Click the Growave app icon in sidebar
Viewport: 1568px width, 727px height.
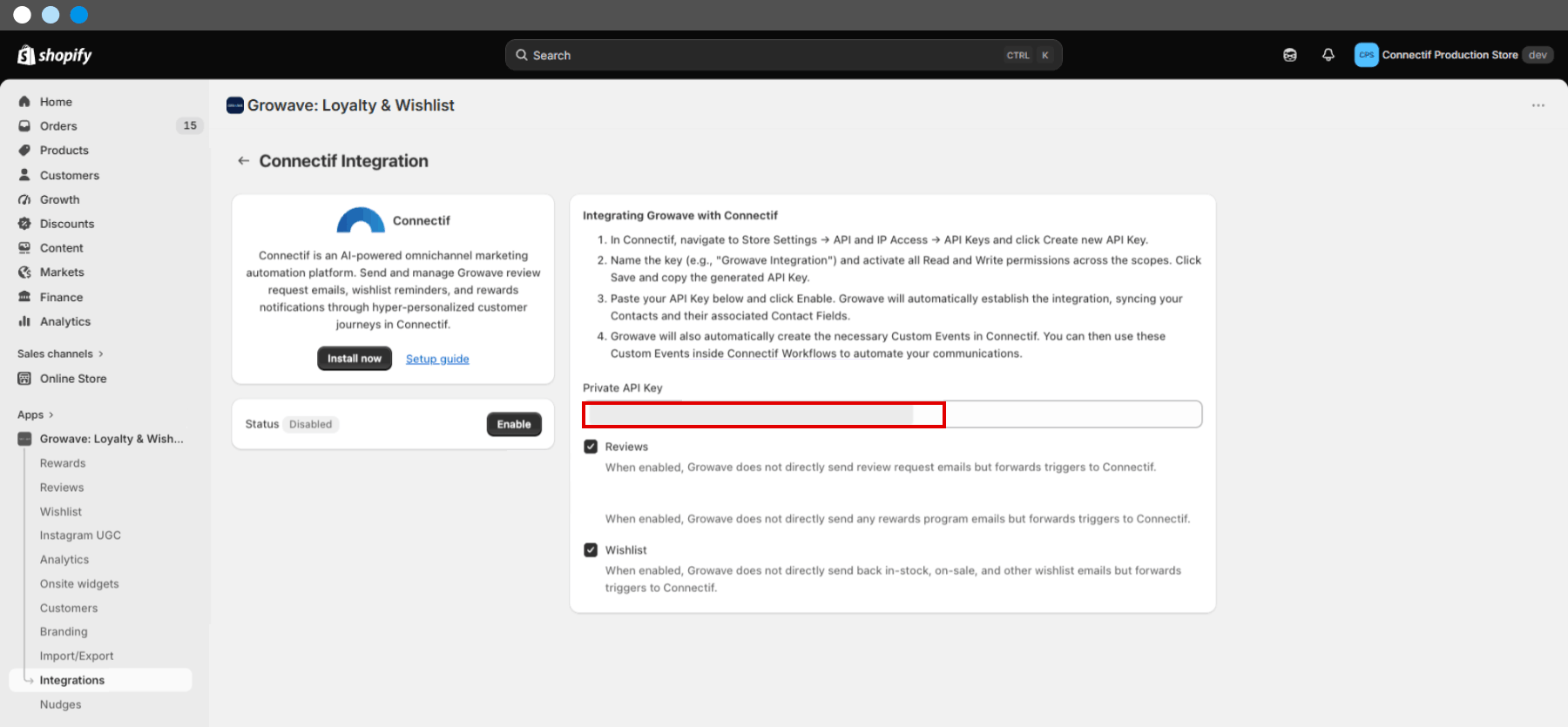[x=24, y=439]
